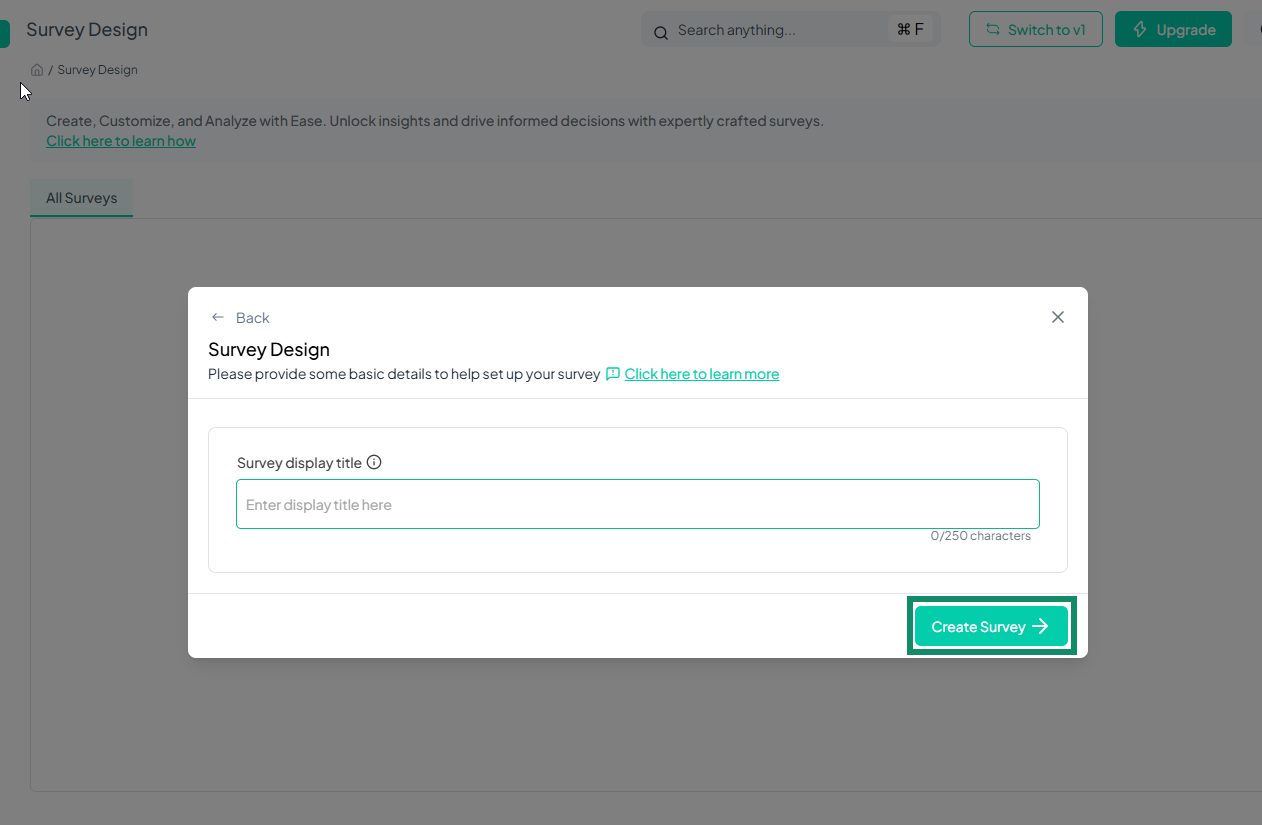
Task: Click the Search anything field
Action: point(780,29)
